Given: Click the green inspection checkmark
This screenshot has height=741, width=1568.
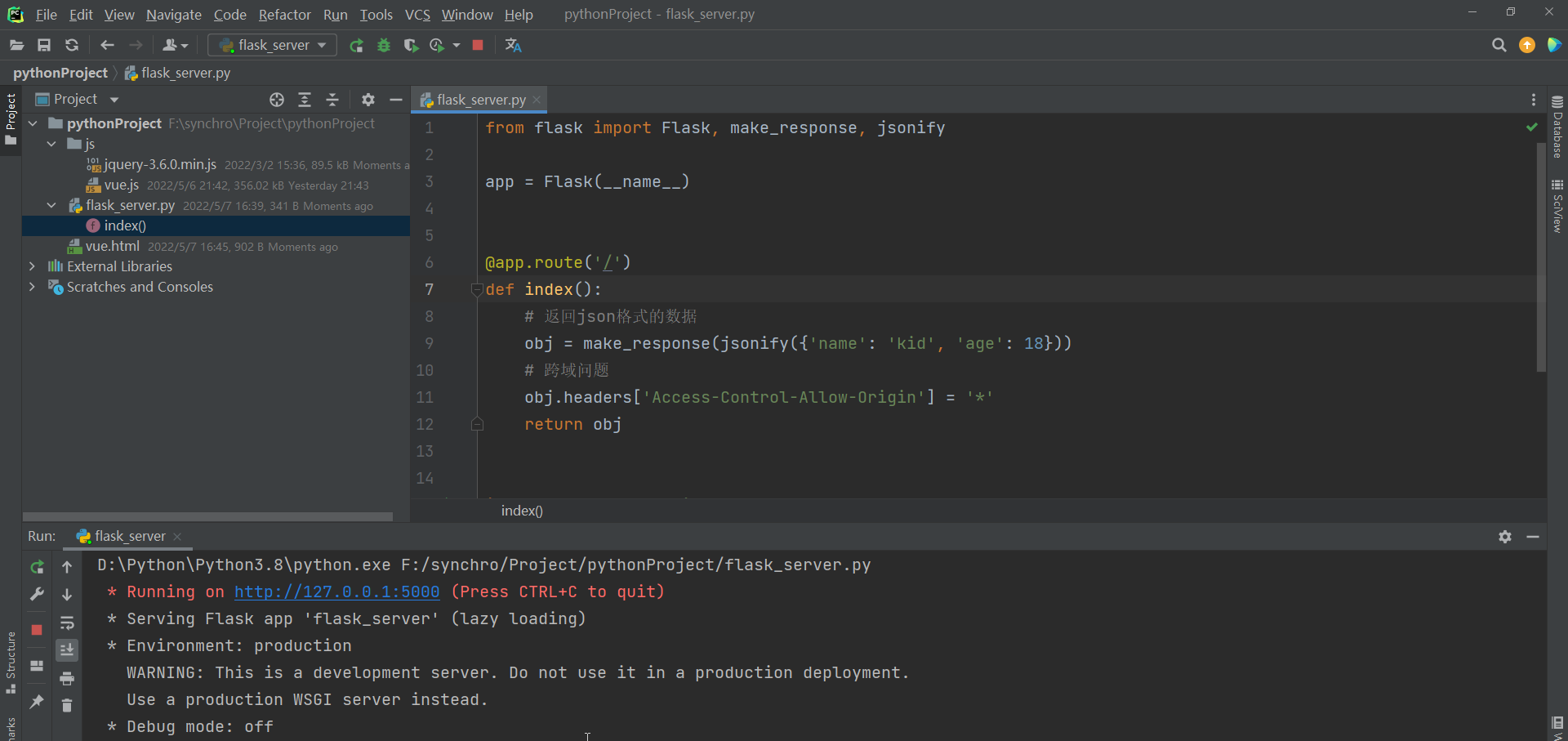Looking at the screenshot, I should 1531,127.
